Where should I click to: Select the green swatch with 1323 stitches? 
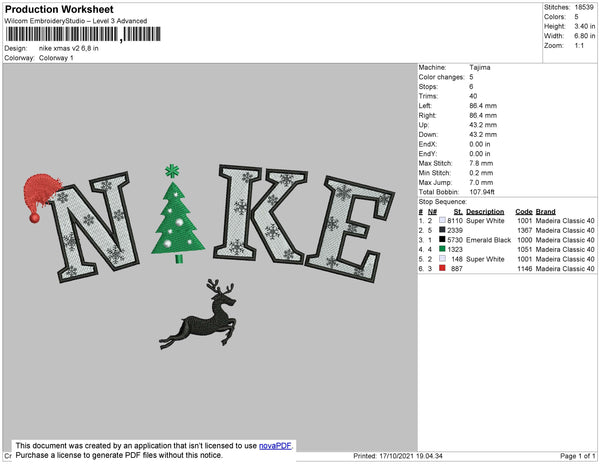(x=442, y=249)
